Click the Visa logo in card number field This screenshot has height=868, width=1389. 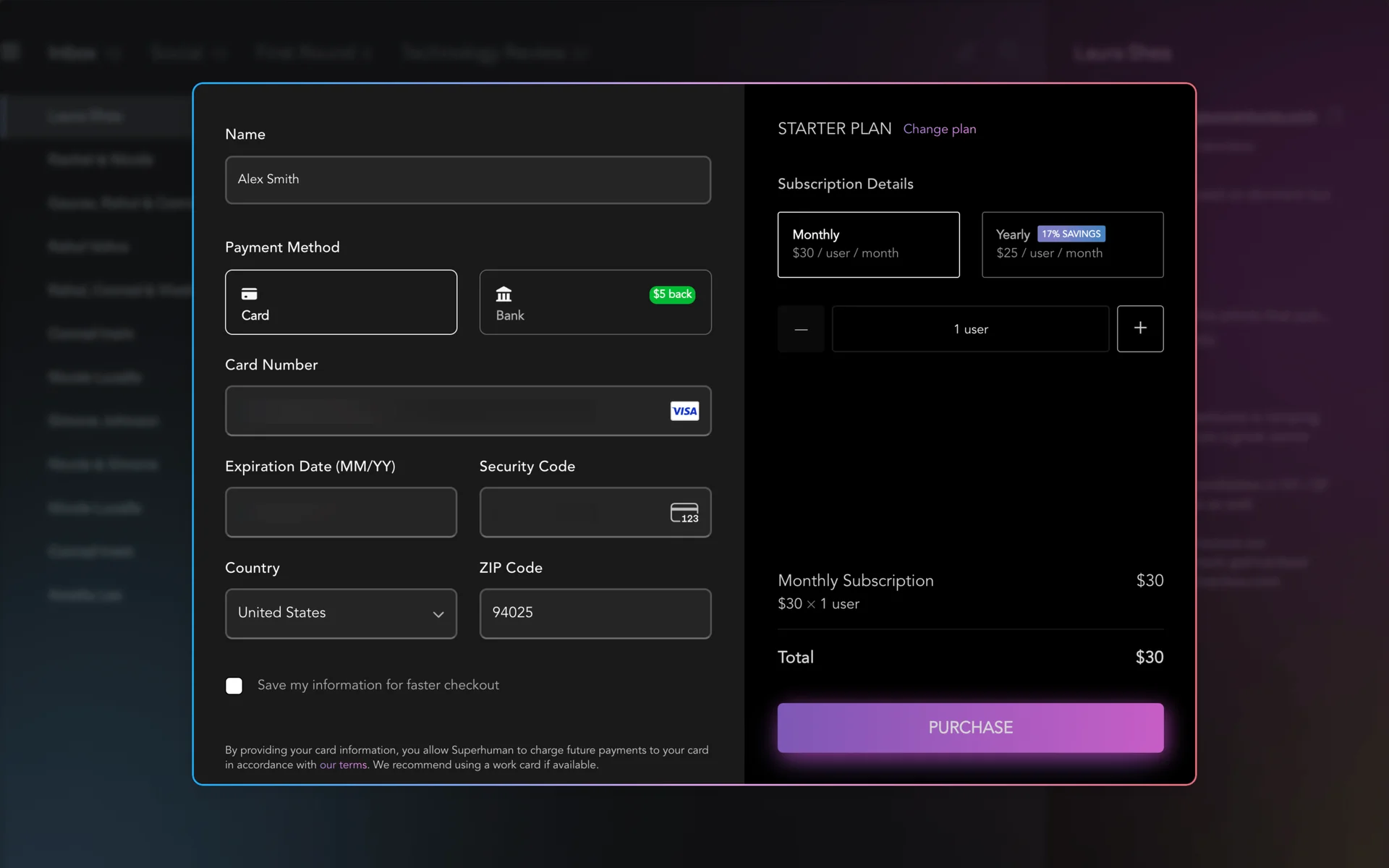click(684, 411)
